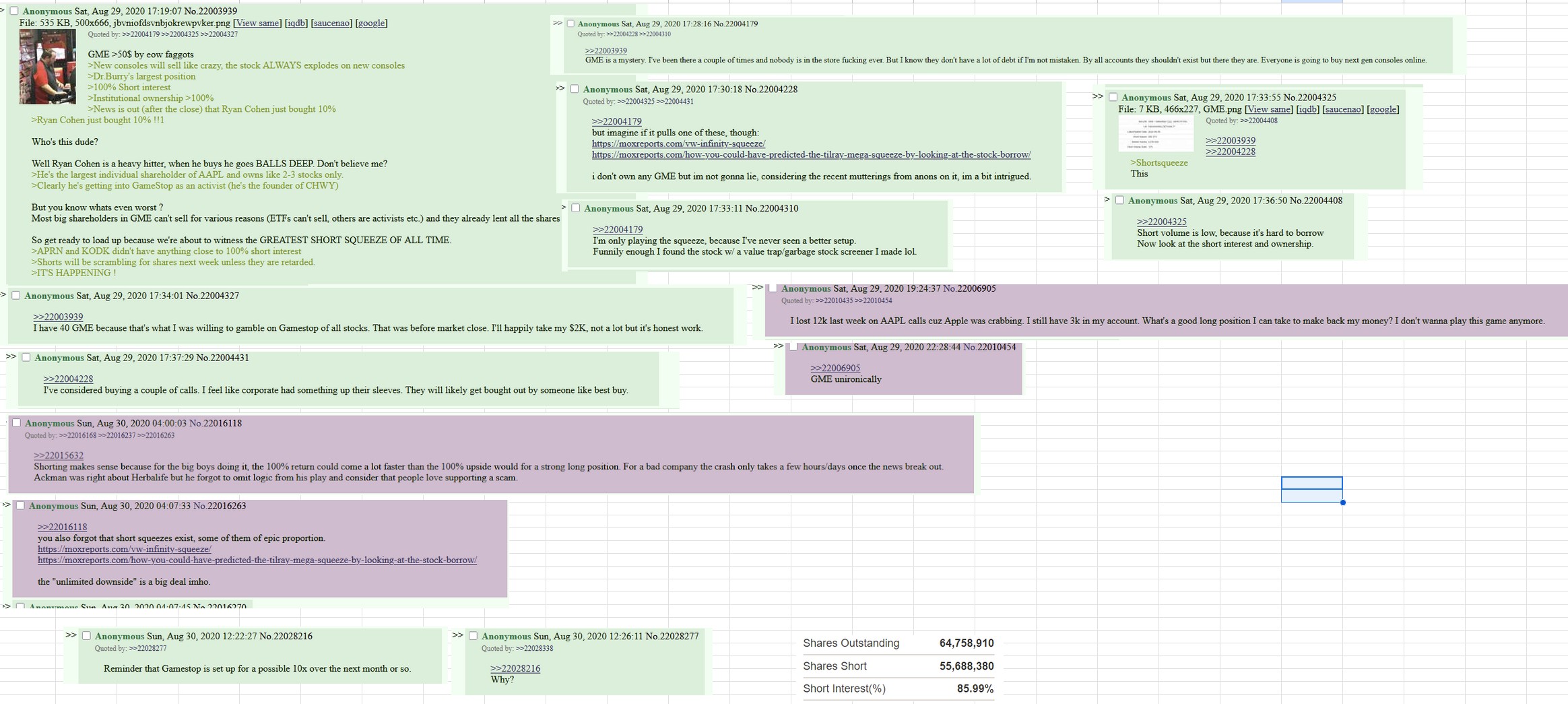Viewport: 1568px width, 704px height.
Task: Select checkbox beside post No.22004228
Action: point(575,89)
